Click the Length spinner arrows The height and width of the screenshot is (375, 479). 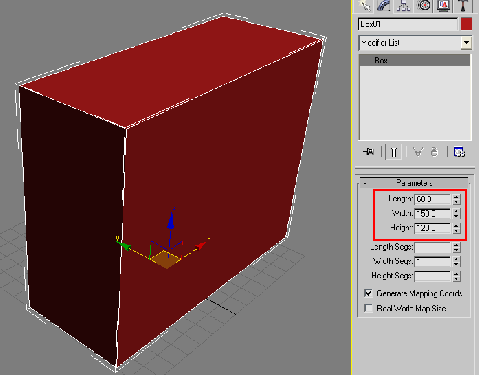(x=456, y=199)
